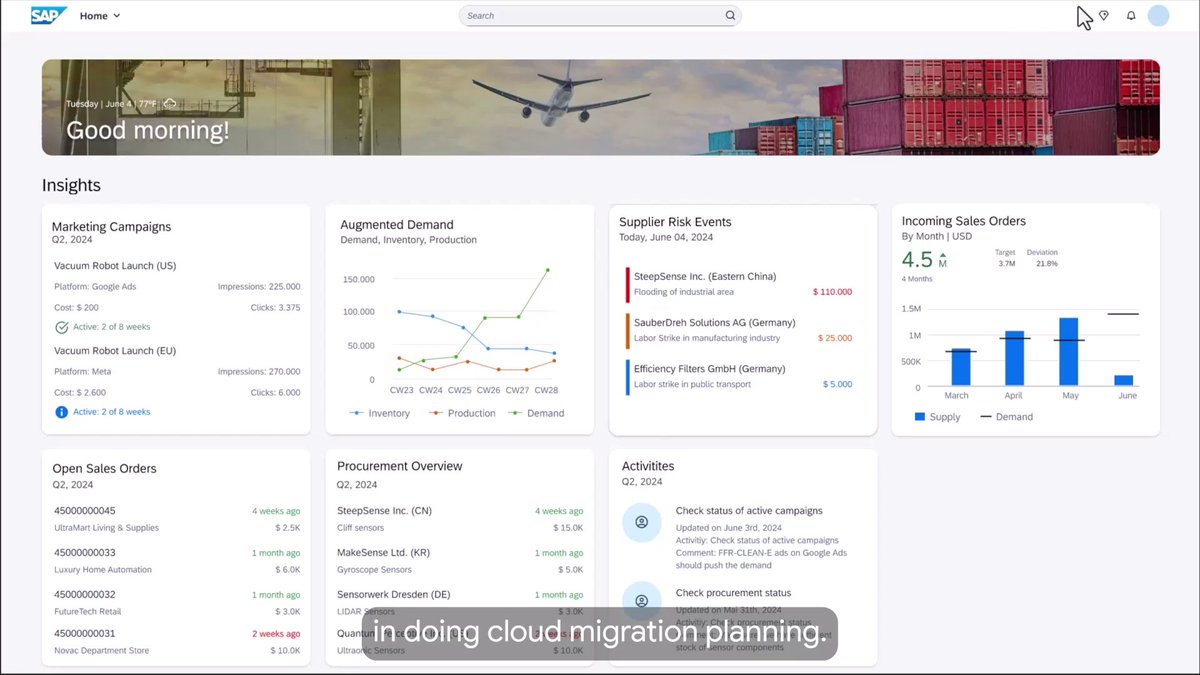The height and width of the screenshot is (675, 1200).
Task: Open notifications bell icon
Action: tap(1131, 16)
